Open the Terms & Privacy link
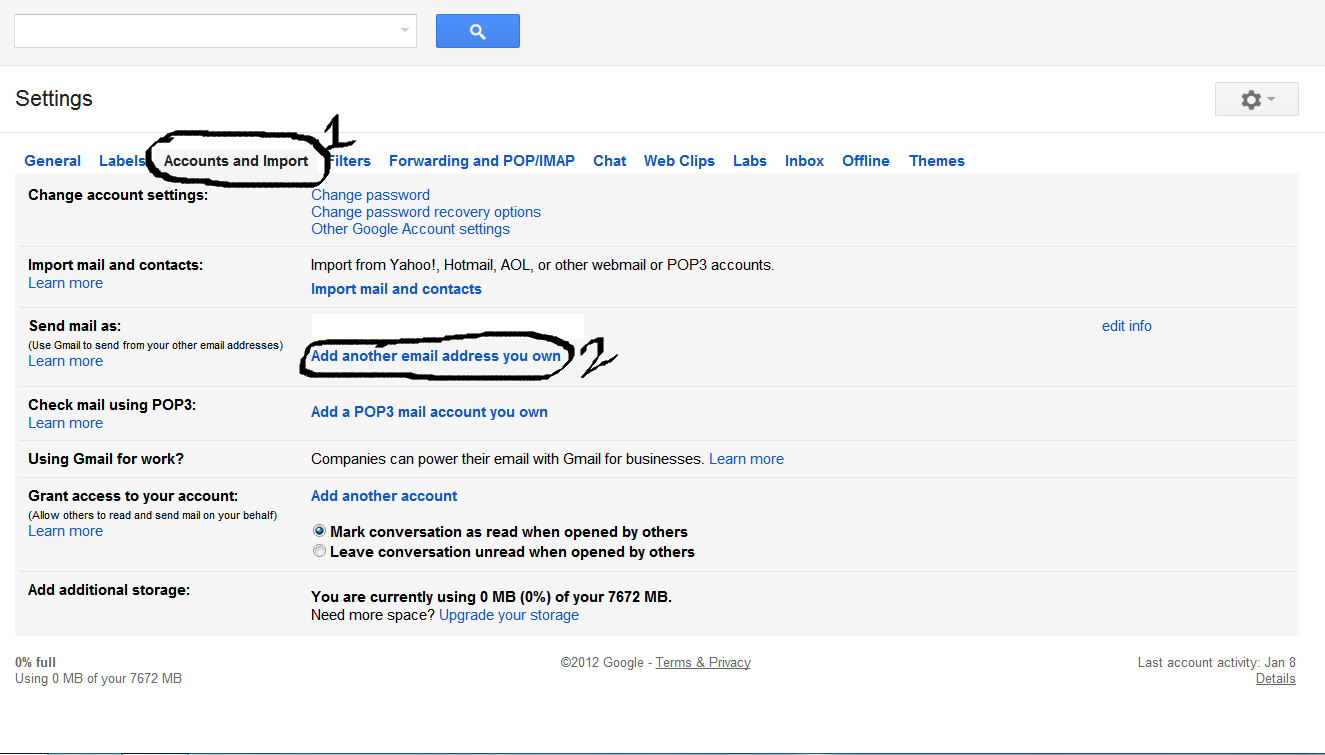This screenshot has width=1325, height=755. (x=703, y=662)
